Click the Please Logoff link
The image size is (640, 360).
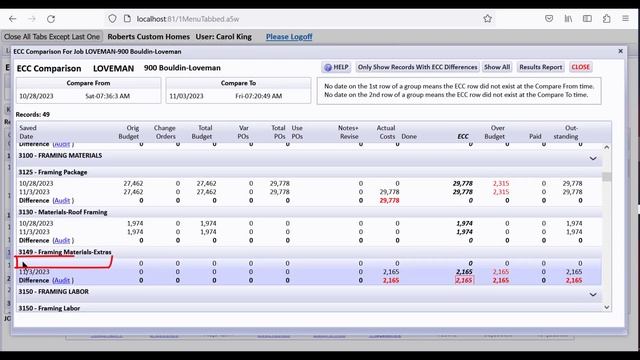289,37
